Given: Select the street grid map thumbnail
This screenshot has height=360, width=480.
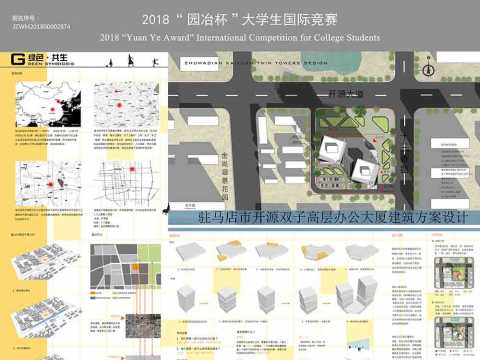Looking at the screenshot, I should click(x=127, y=183).
